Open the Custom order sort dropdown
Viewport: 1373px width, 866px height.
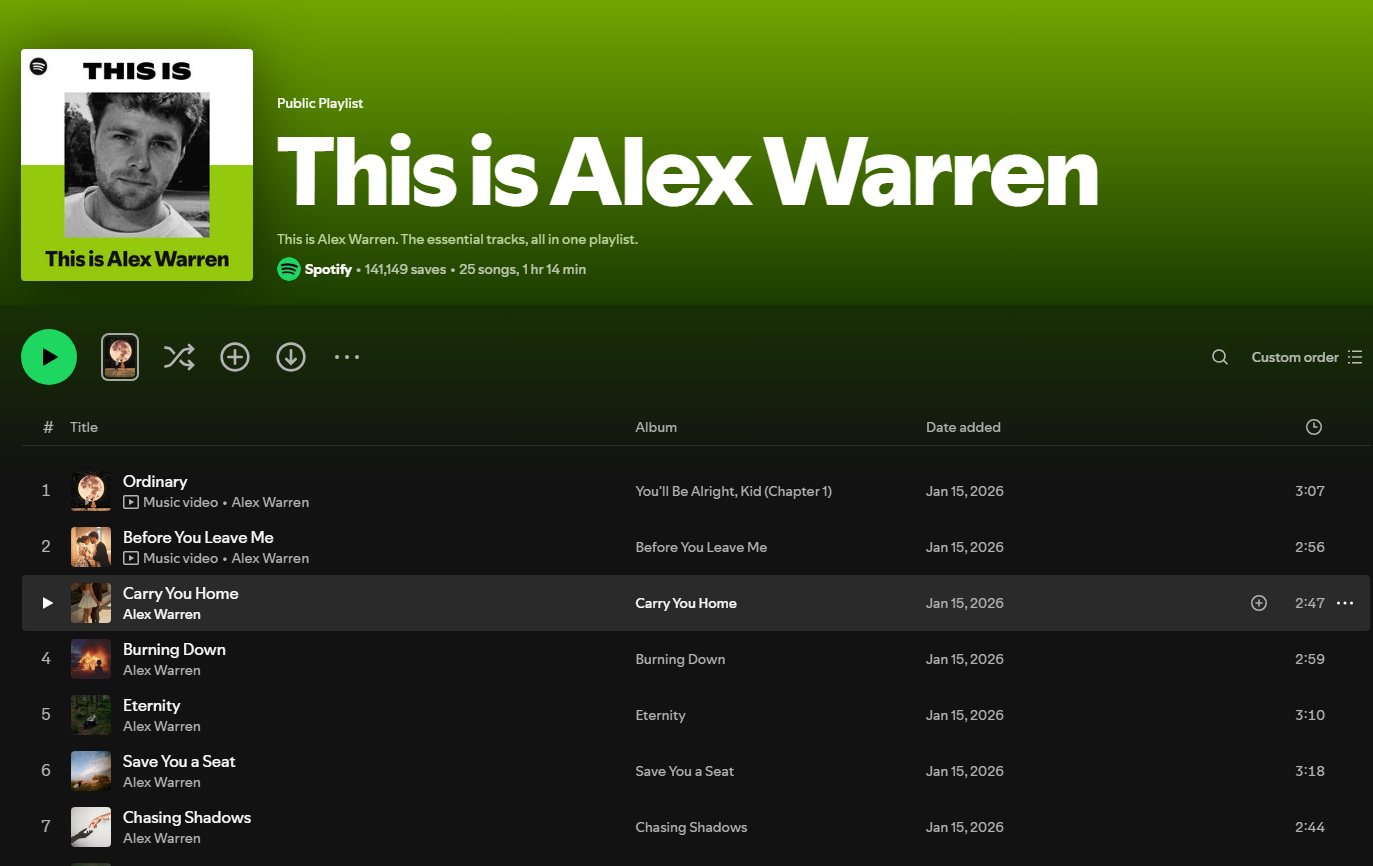point(1306,357)
